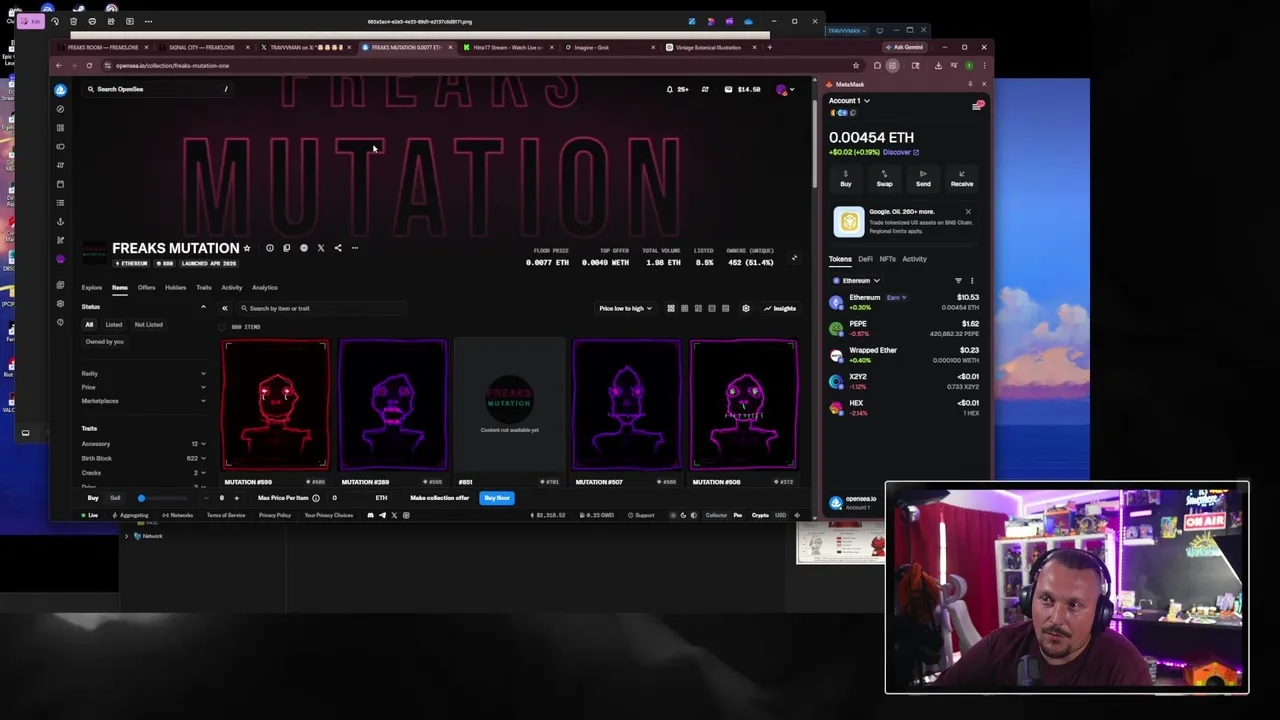Screen dimensions: 1280x720
Task: Switch to the Explore tab
Action: (x=92, y=288)
